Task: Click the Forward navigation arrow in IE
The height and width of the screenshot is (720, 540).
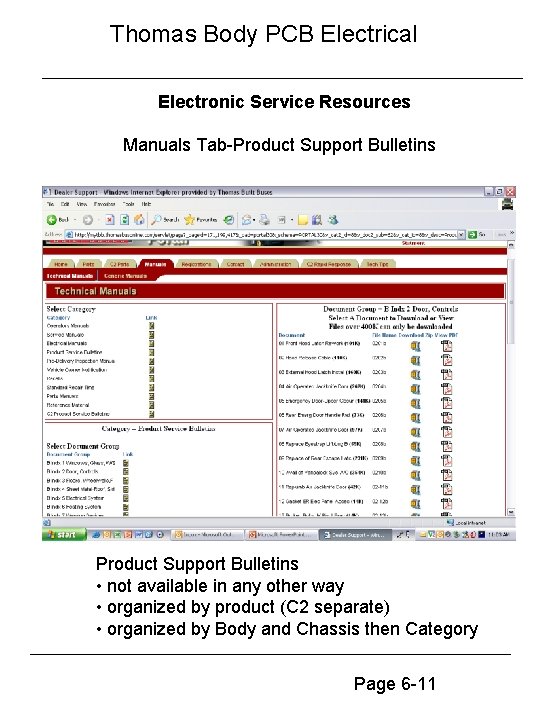Action: pyautogui.click(x=88, y=220)
